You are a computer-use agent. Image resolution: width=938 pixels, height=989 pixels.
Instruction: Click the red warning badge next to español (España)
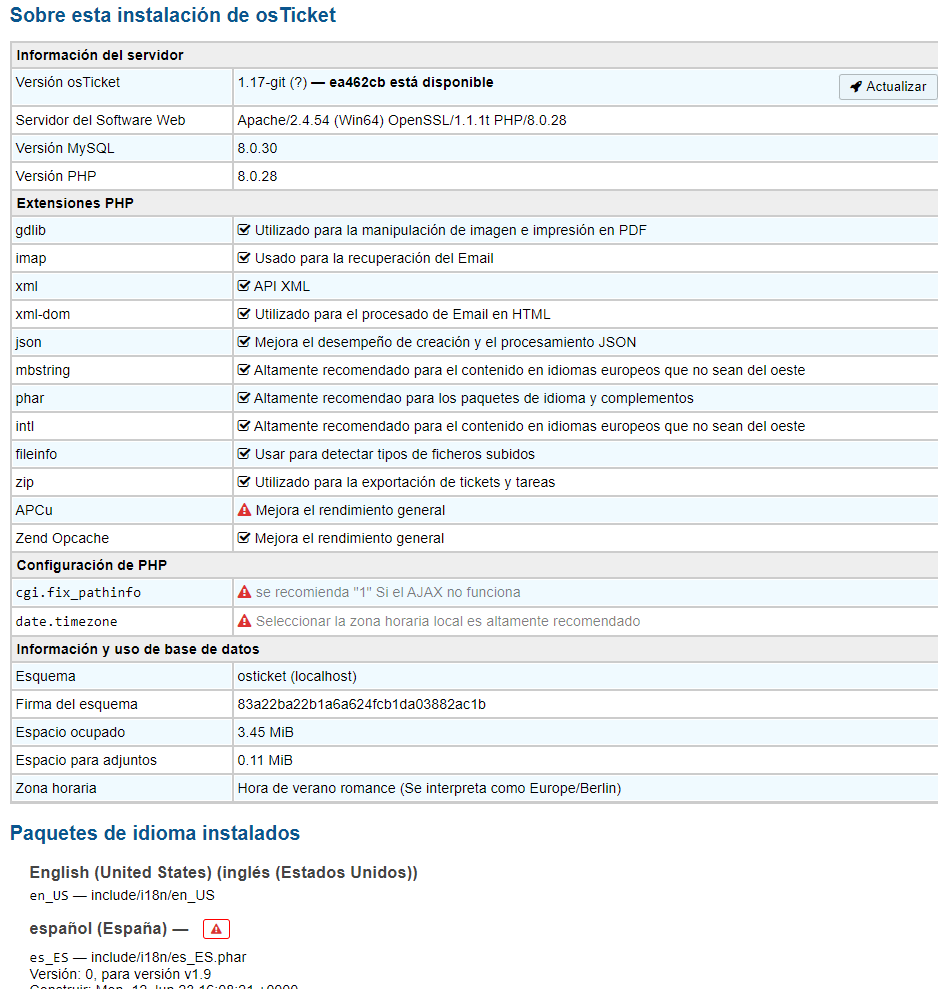pos(216,929)
